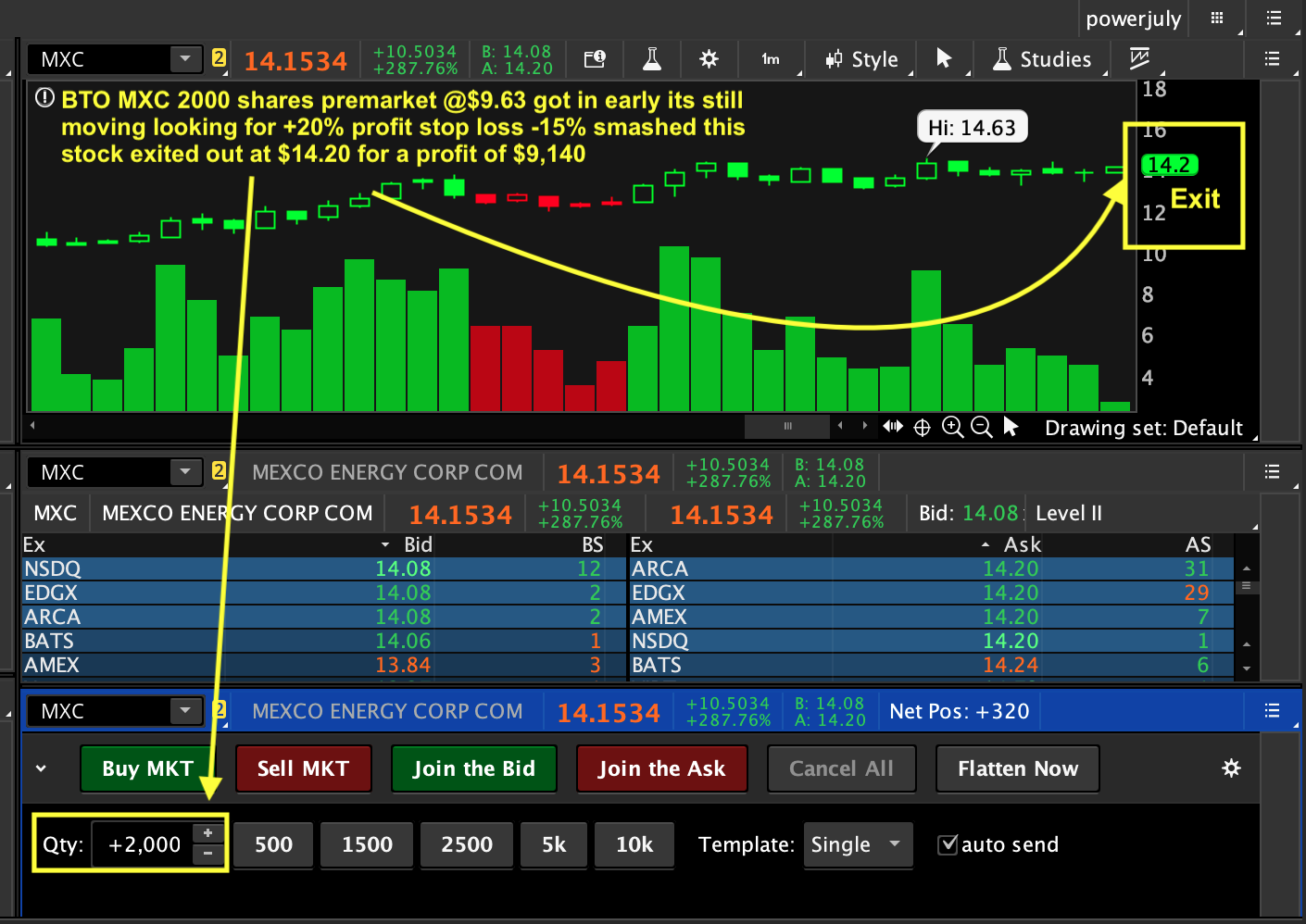
Task: Open order entry settings gear
Action: pyautogui.click(x=1231, y=768)
